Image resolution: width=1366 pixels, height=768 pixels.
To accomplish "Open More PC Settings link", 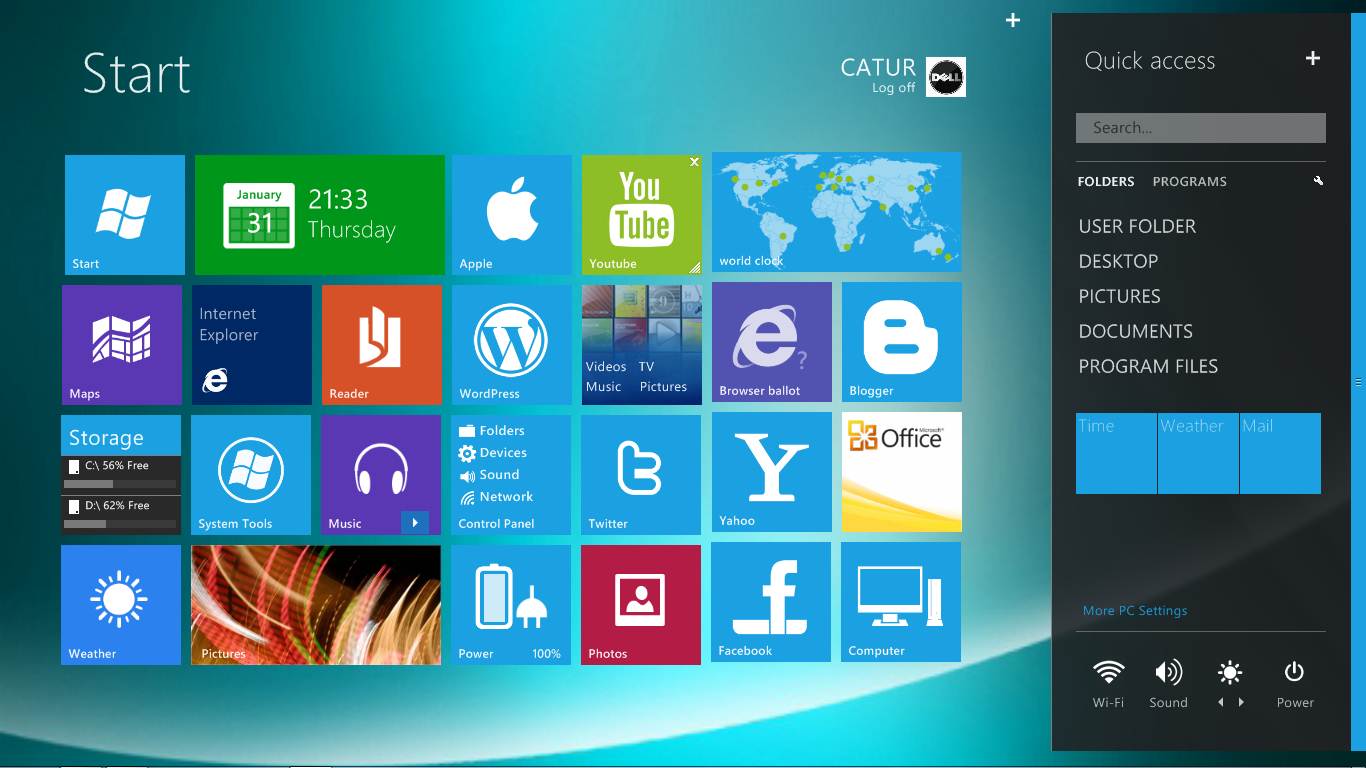I will 1135,611.
